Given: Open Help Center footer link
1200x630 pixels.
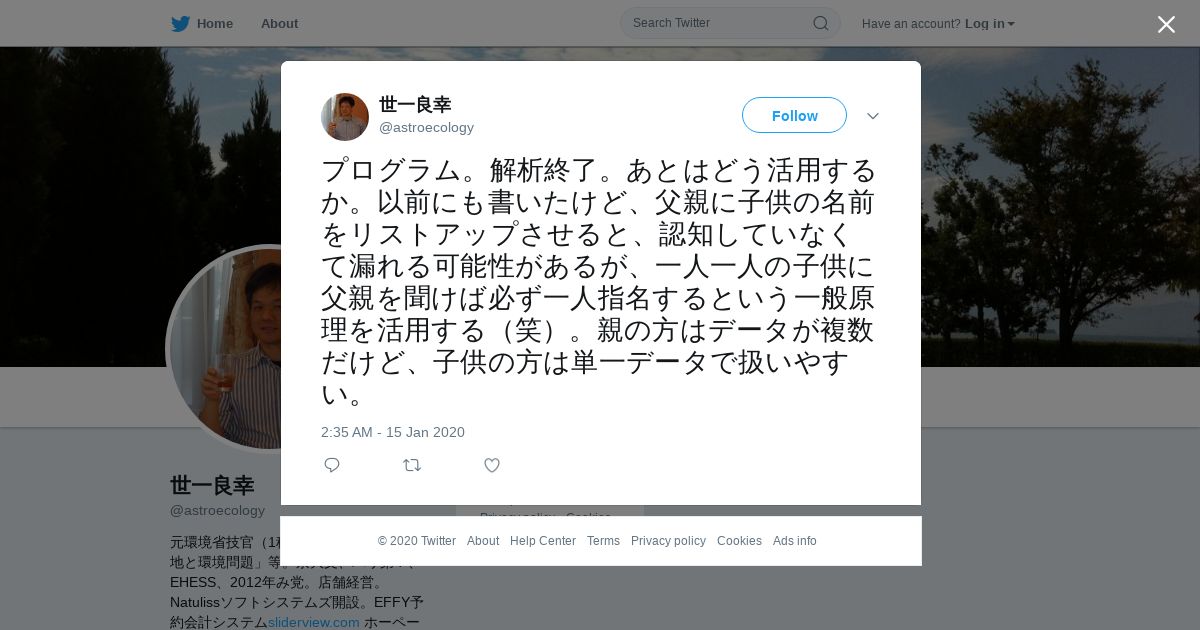Looking at the screenshot, I should (543, 541).
